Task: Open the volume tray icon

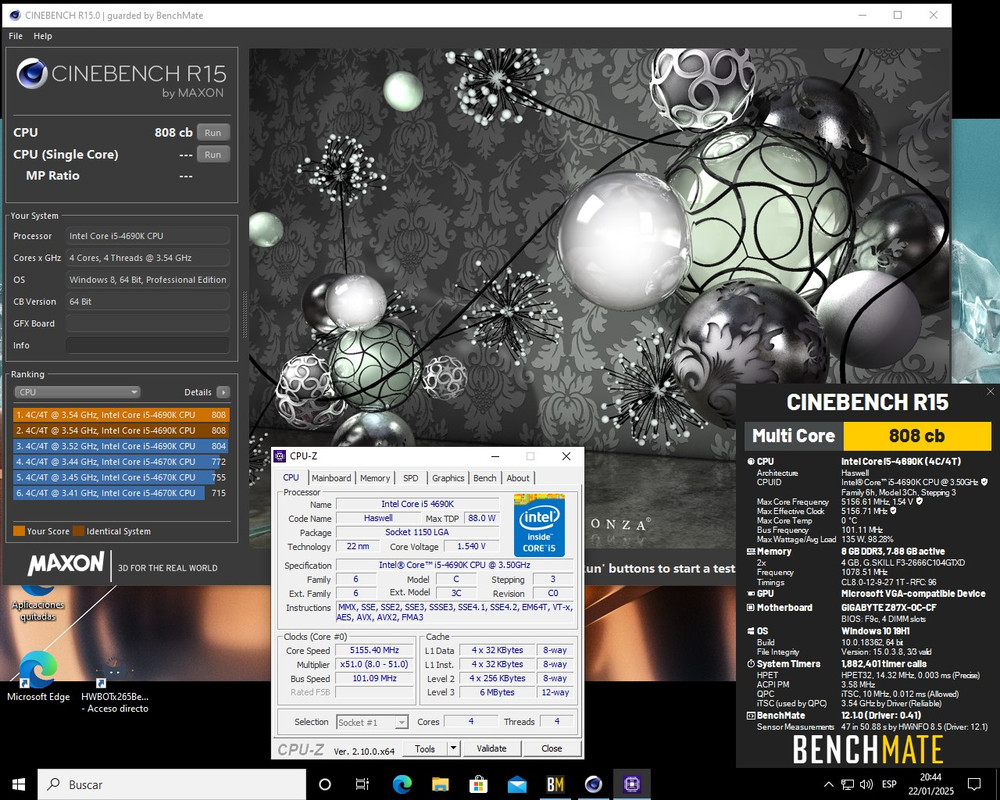Action: pyautogui.click(x=866, y=784)
